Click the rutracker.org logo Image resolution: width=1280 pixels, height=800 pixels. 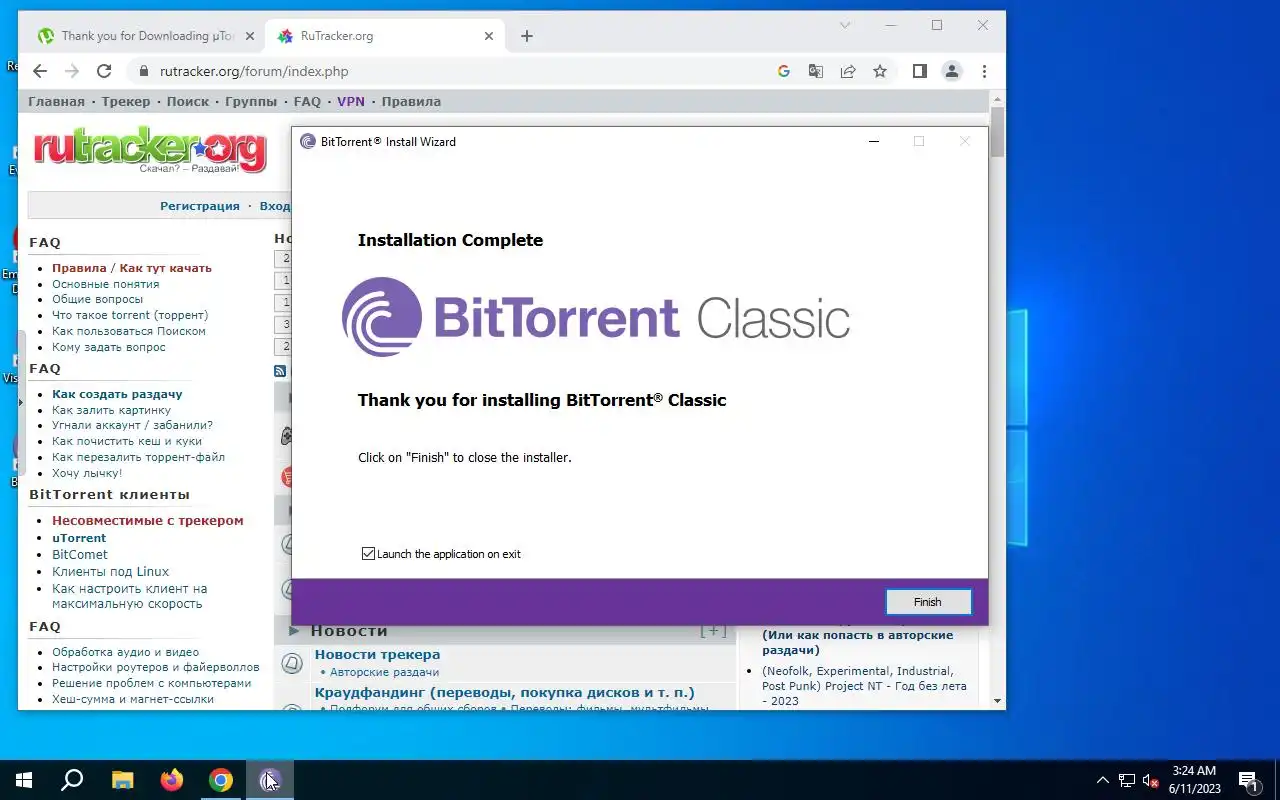[x=150, y=150]
